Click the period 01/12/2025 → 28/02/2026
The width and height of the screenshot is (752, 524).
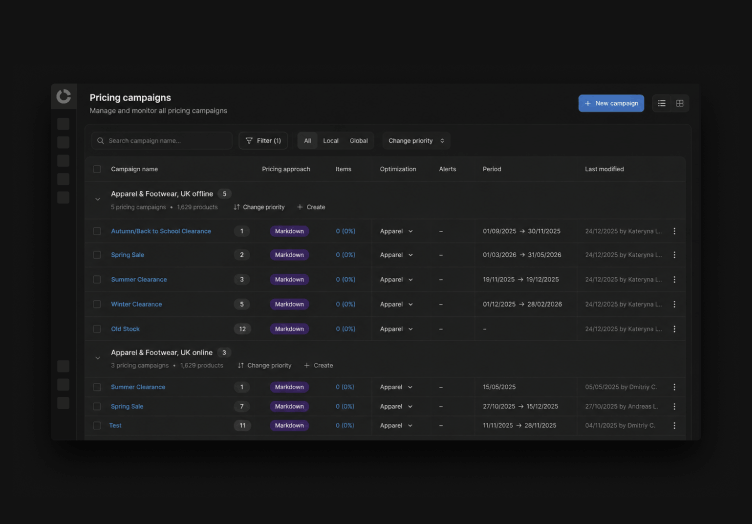[522, 304]
